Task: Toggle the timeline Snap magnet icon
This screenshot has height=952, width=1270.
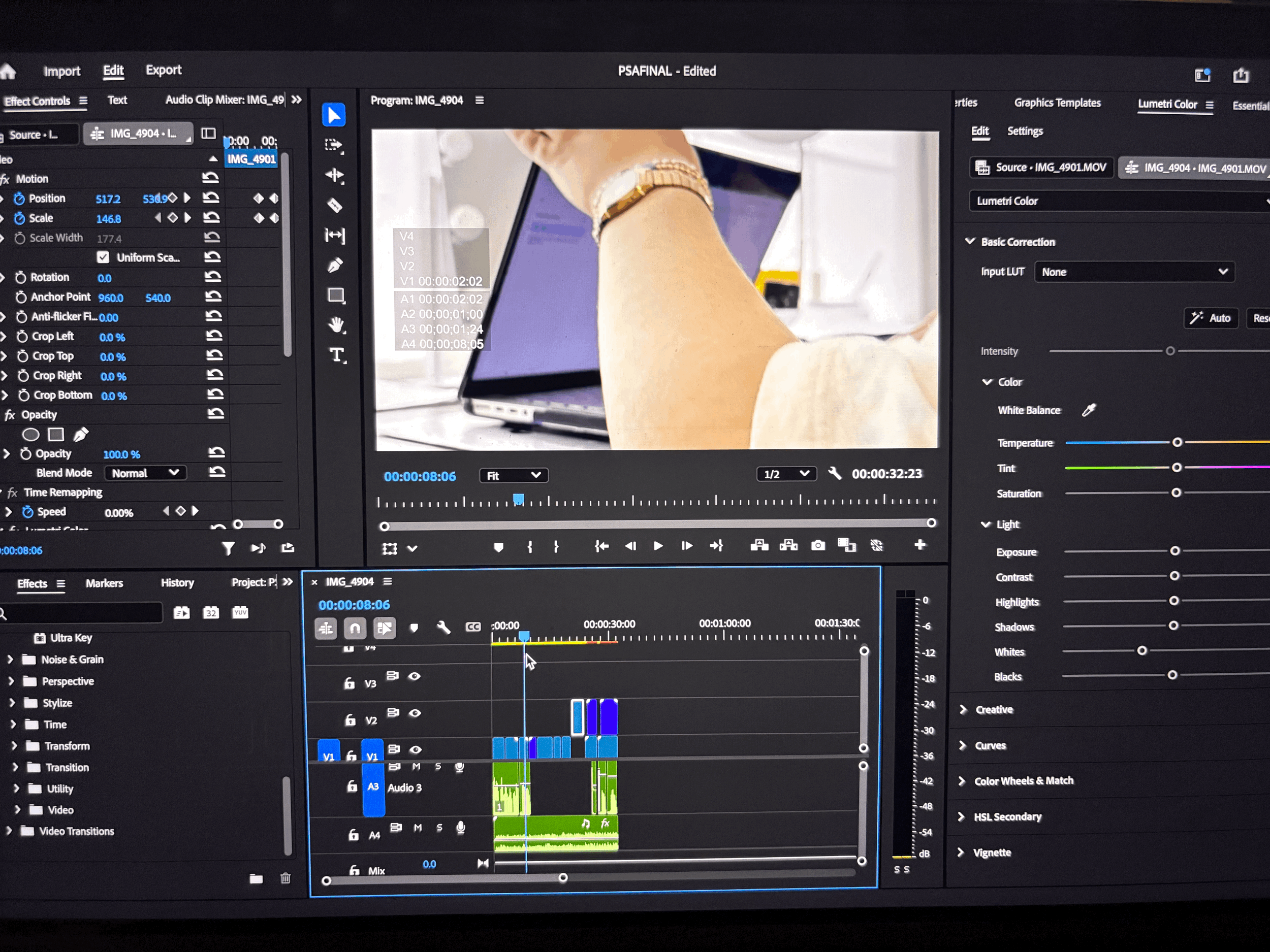Action: (355, 629)
